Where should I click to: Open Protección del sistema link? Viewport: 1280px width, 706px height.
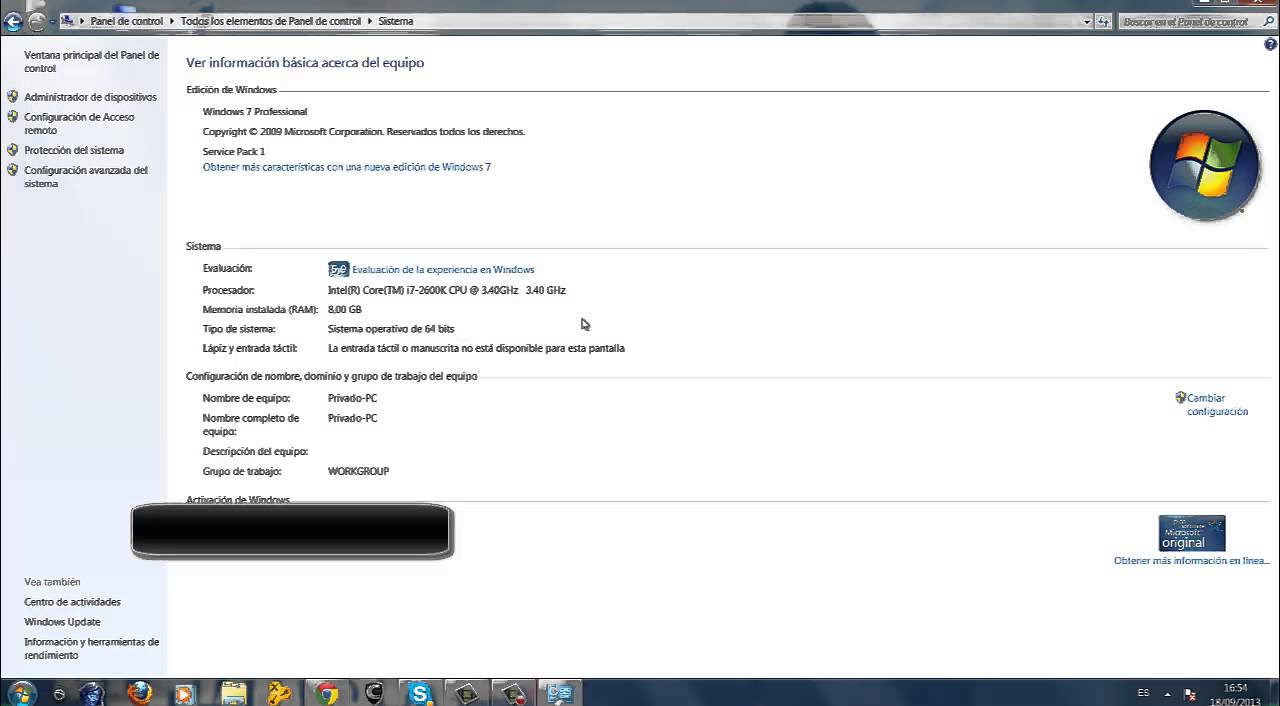[74, 150]
